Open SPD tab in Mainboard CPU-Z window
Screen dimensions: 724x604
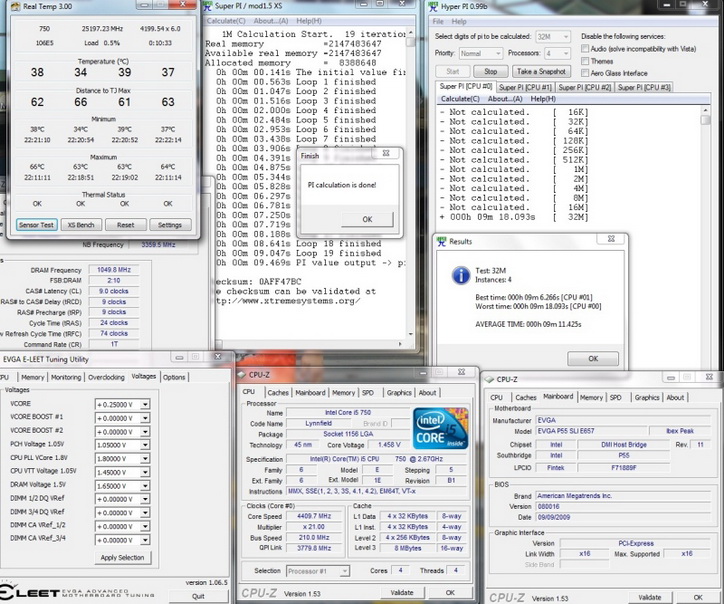pos(615,398)
